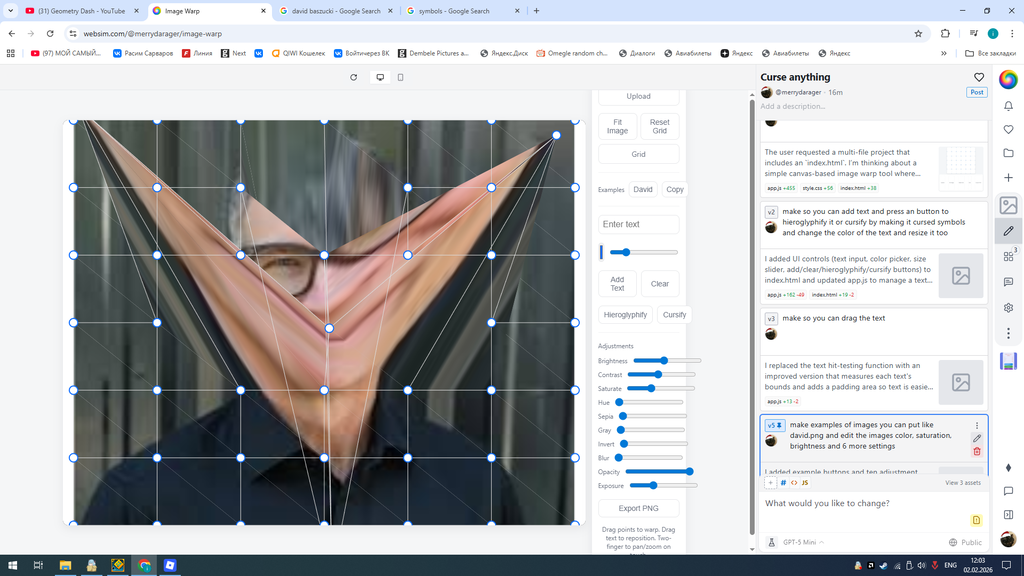The width and height of the screenshot is (1024, 576).
Task: Open notifications bell in websim sidebar
Action: tap(1008, 105)
